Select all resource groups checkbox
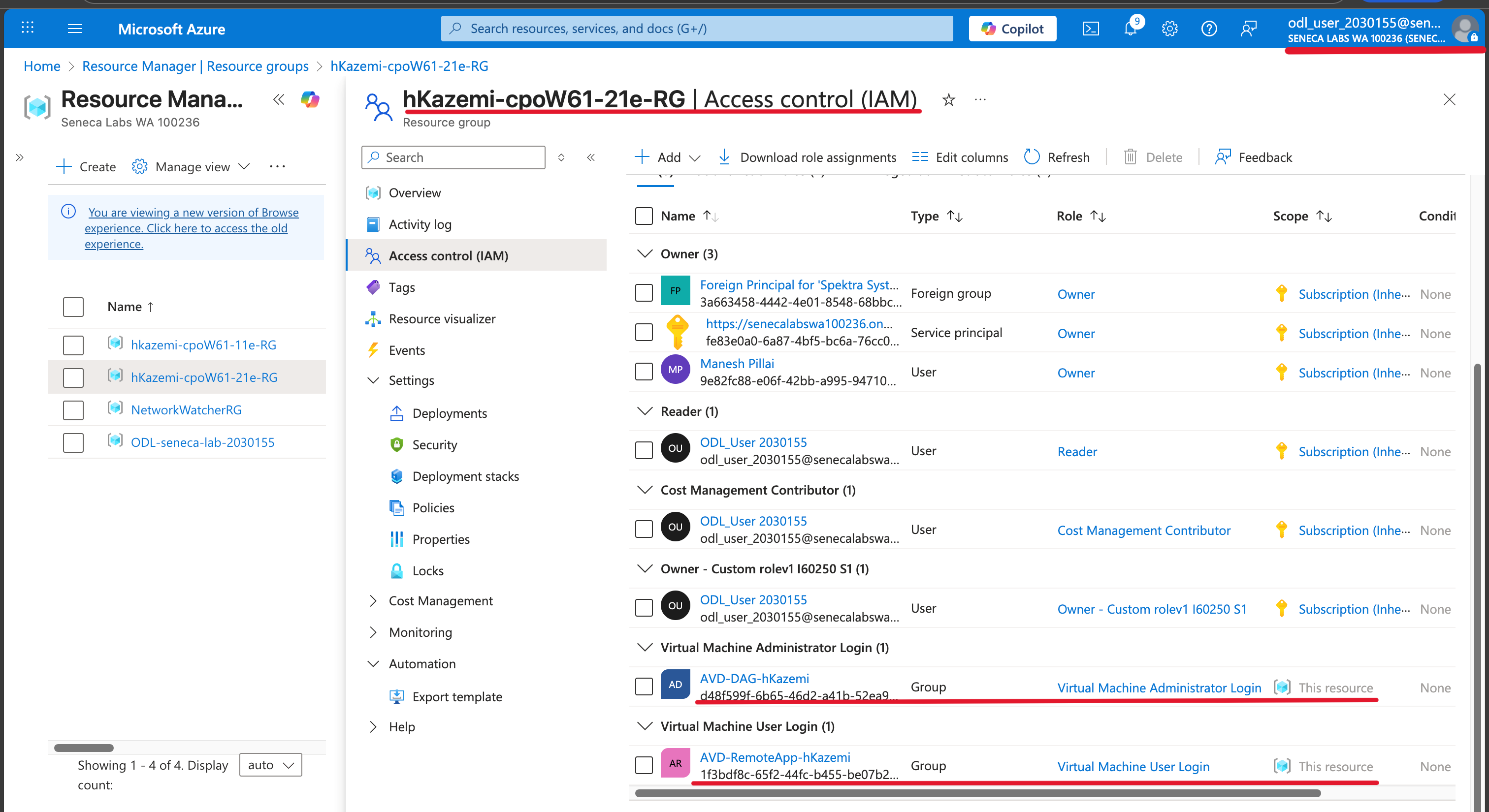1489x812 pixels. (73, 307)
